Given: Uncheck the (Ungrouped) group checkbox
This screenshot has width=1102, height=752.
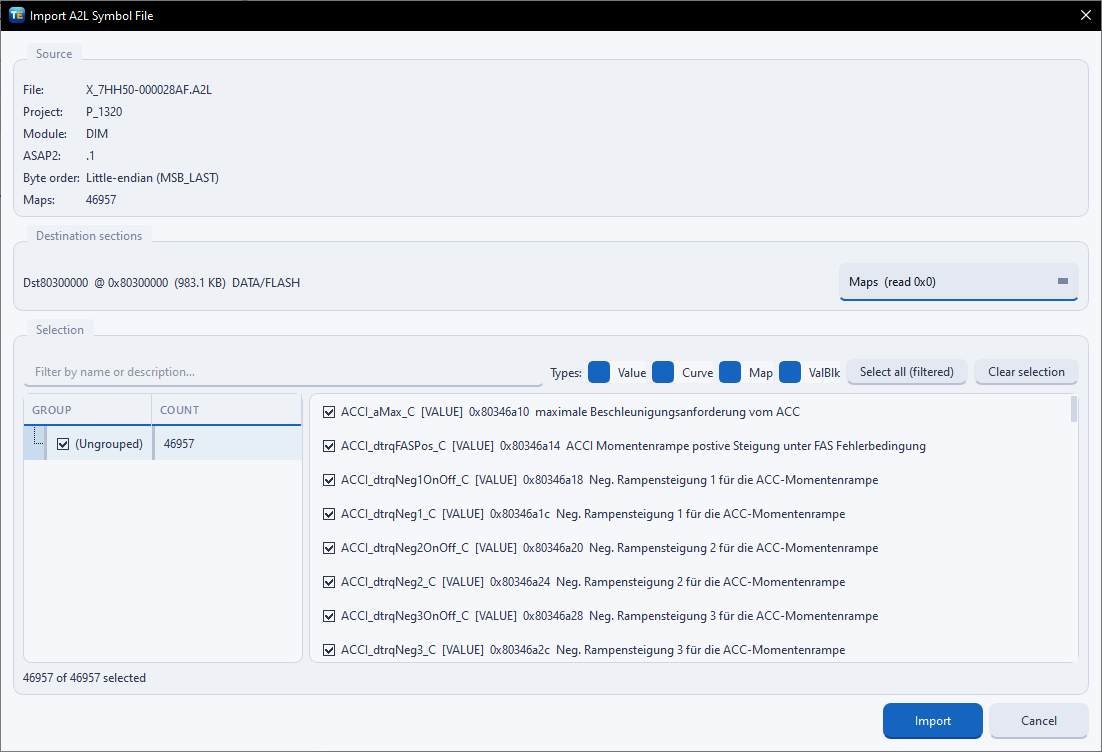Looking at the screenshot, I should coord(63,444).
